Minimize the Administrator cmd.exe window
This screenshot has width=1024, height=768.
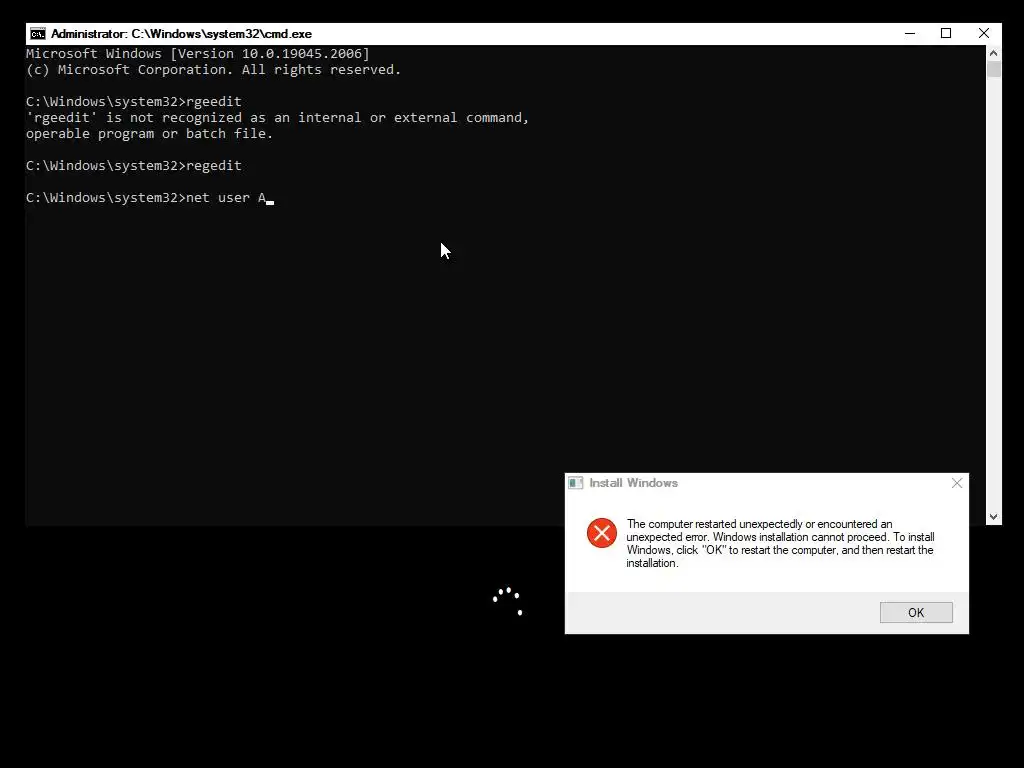pyautogui.click(x=910, y=33)
